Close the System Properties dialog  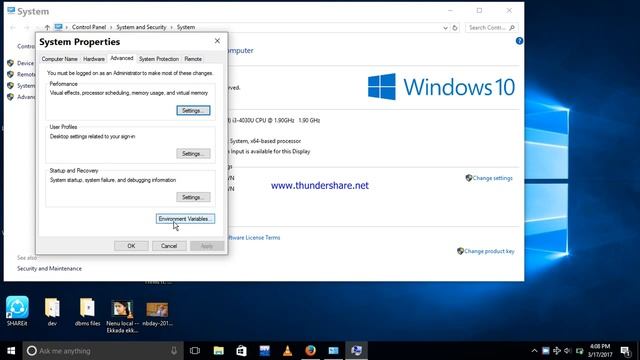[x=217, y=41]
